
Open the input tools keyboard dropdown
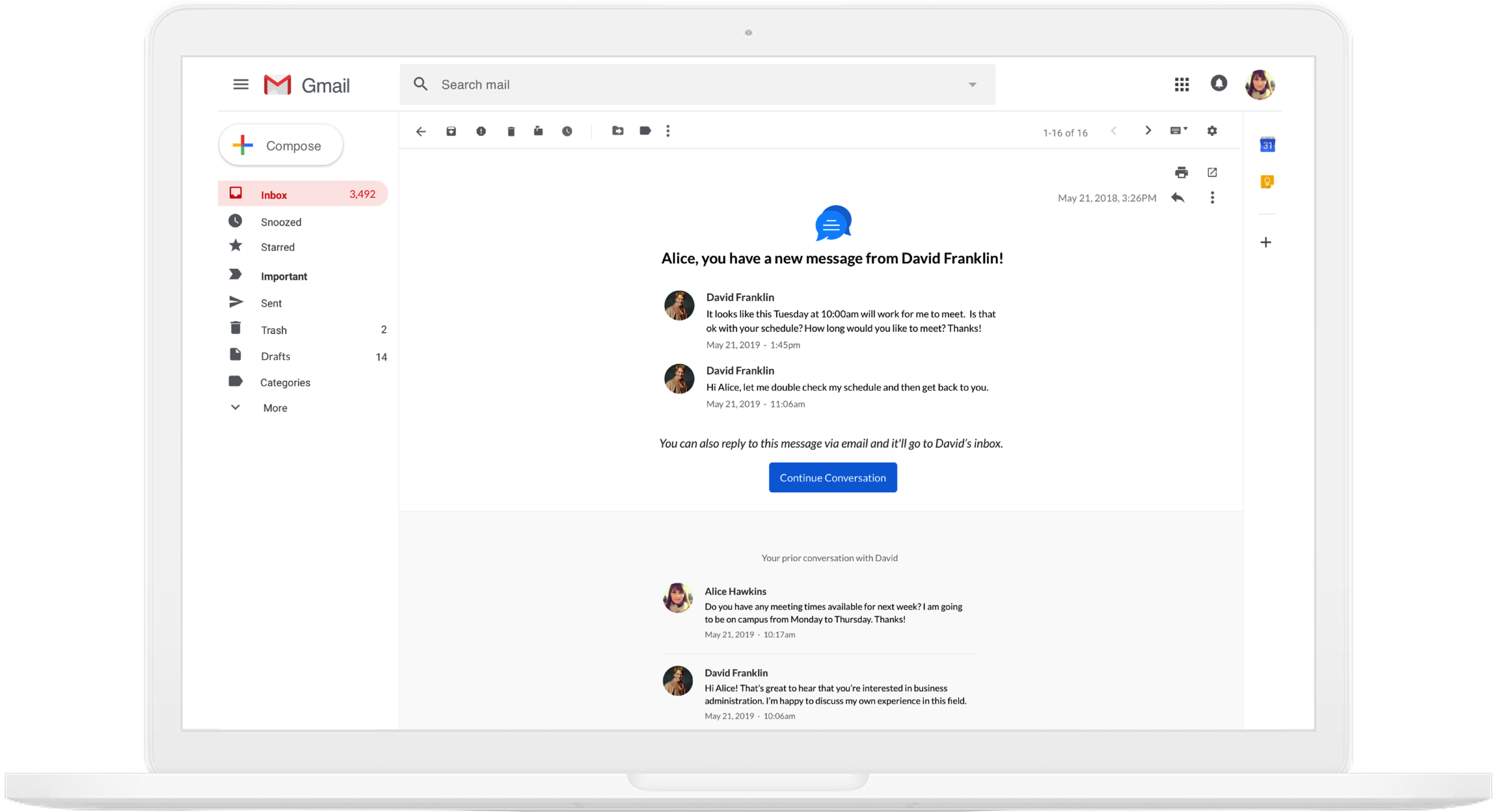[x=1178, y=131]
